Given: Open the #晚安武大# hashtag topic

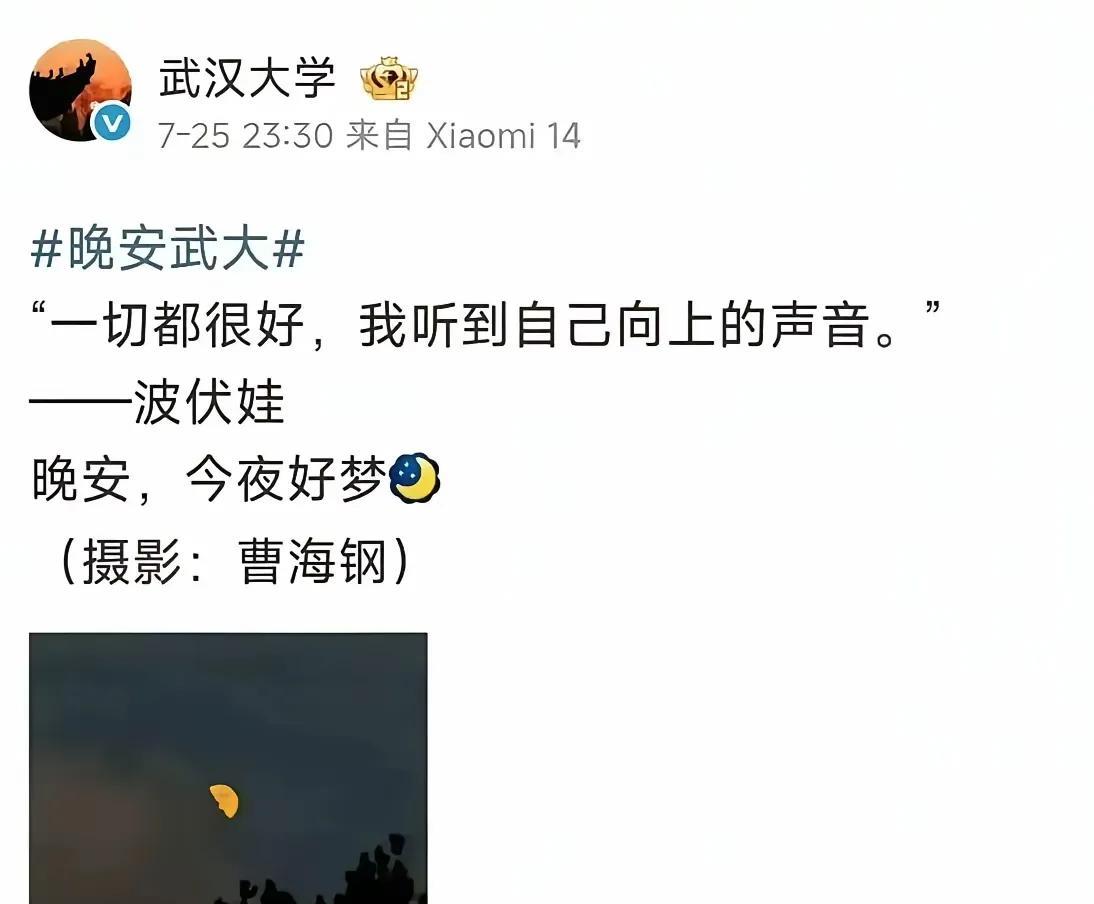Looking at the screenshot, I should [x=167, y=249].
